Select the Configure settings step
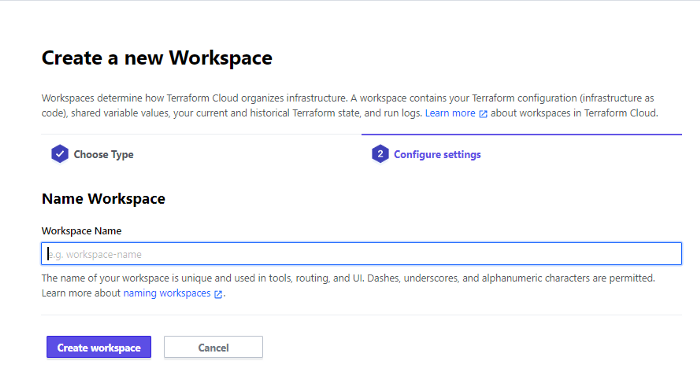Image resolution: width=700 pixels, height=386 pixels. pyautogui.click(x=437, y=154)
